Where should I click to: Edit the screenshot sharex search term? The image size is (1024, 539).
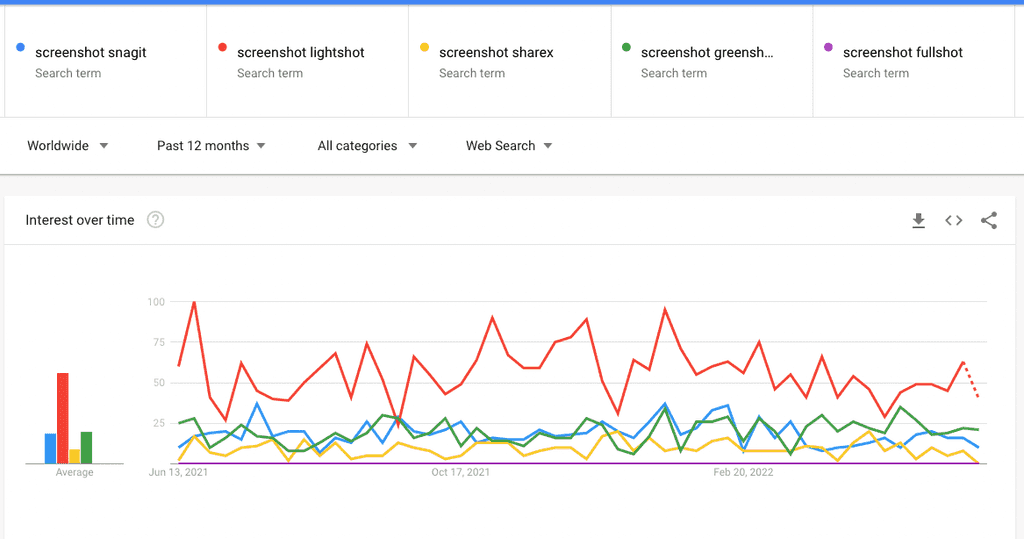point(496,52)
